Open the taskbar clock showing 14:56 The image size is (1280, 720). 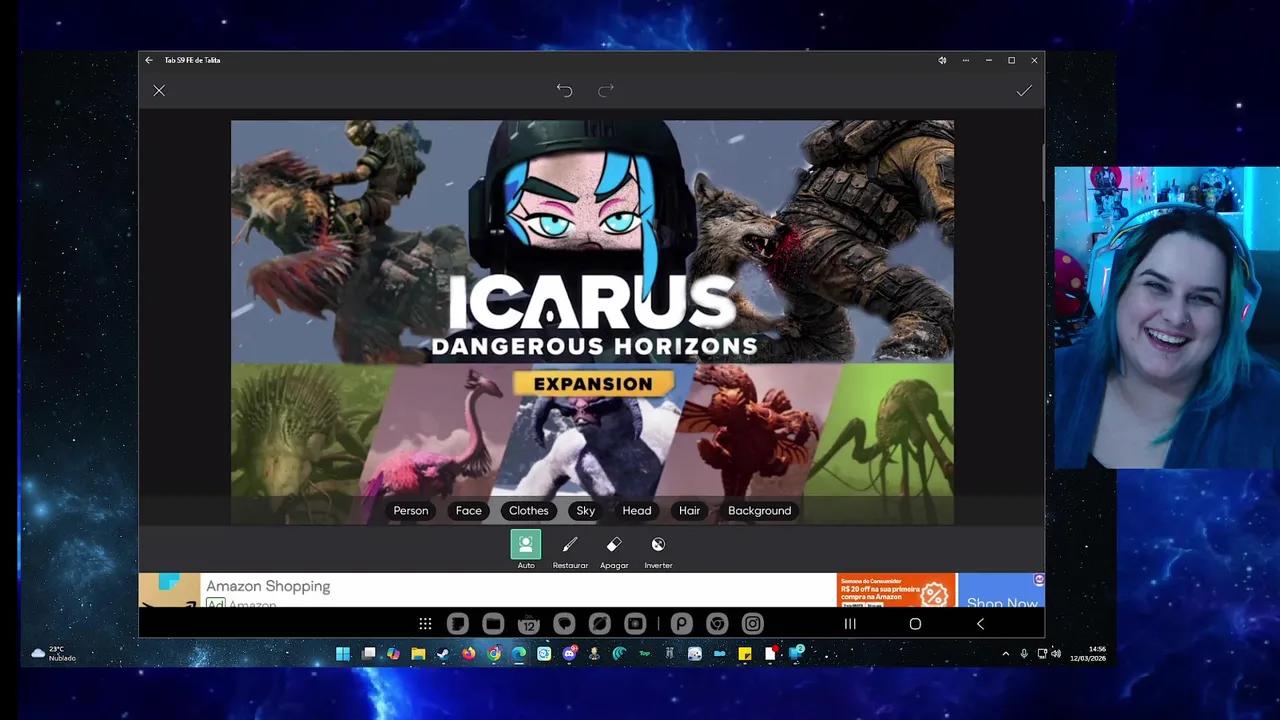coord(1086,654)
